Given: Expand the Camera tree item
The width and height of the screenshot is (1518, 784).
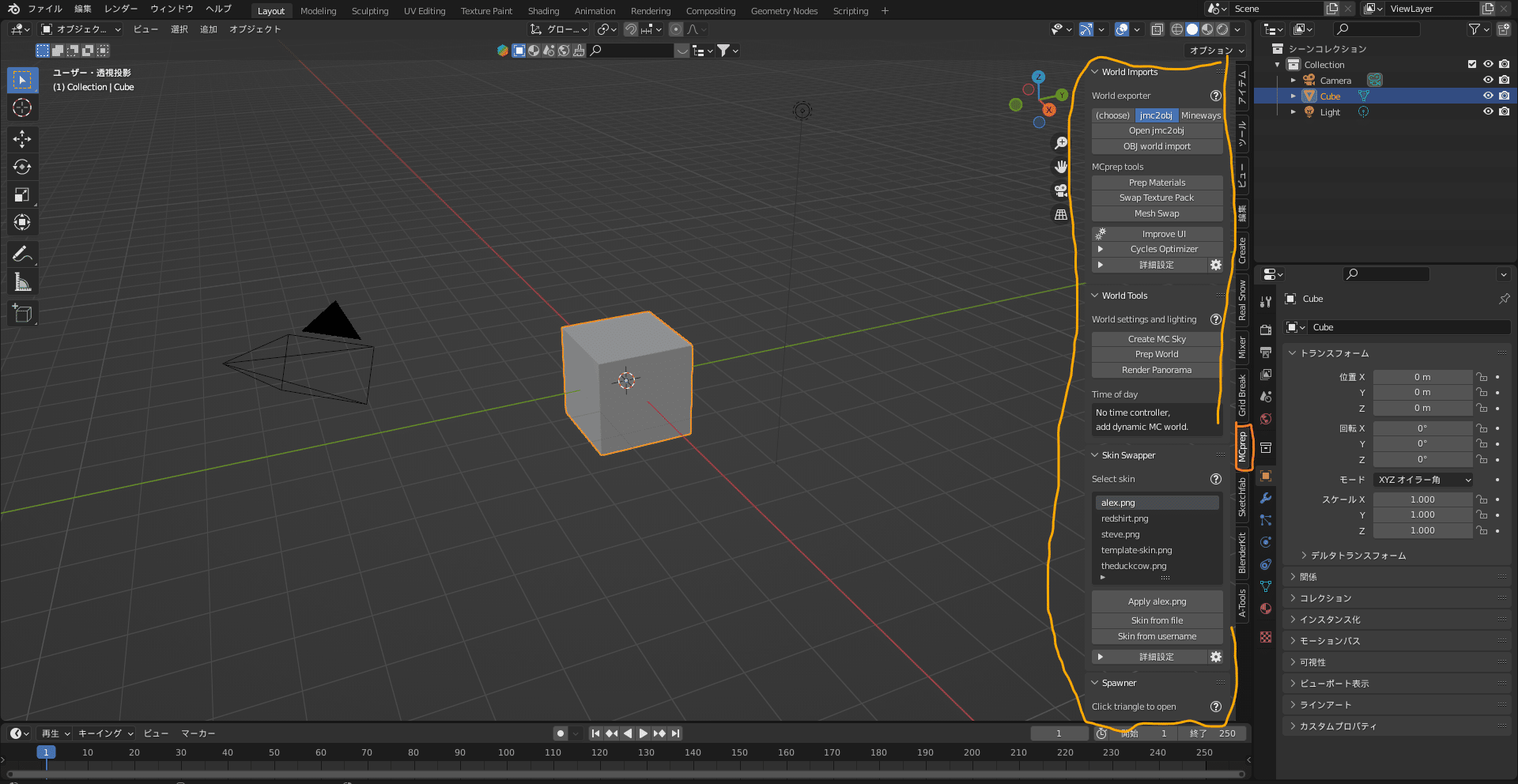Looking at the screenshot, I should click(x=1293, y=80).
